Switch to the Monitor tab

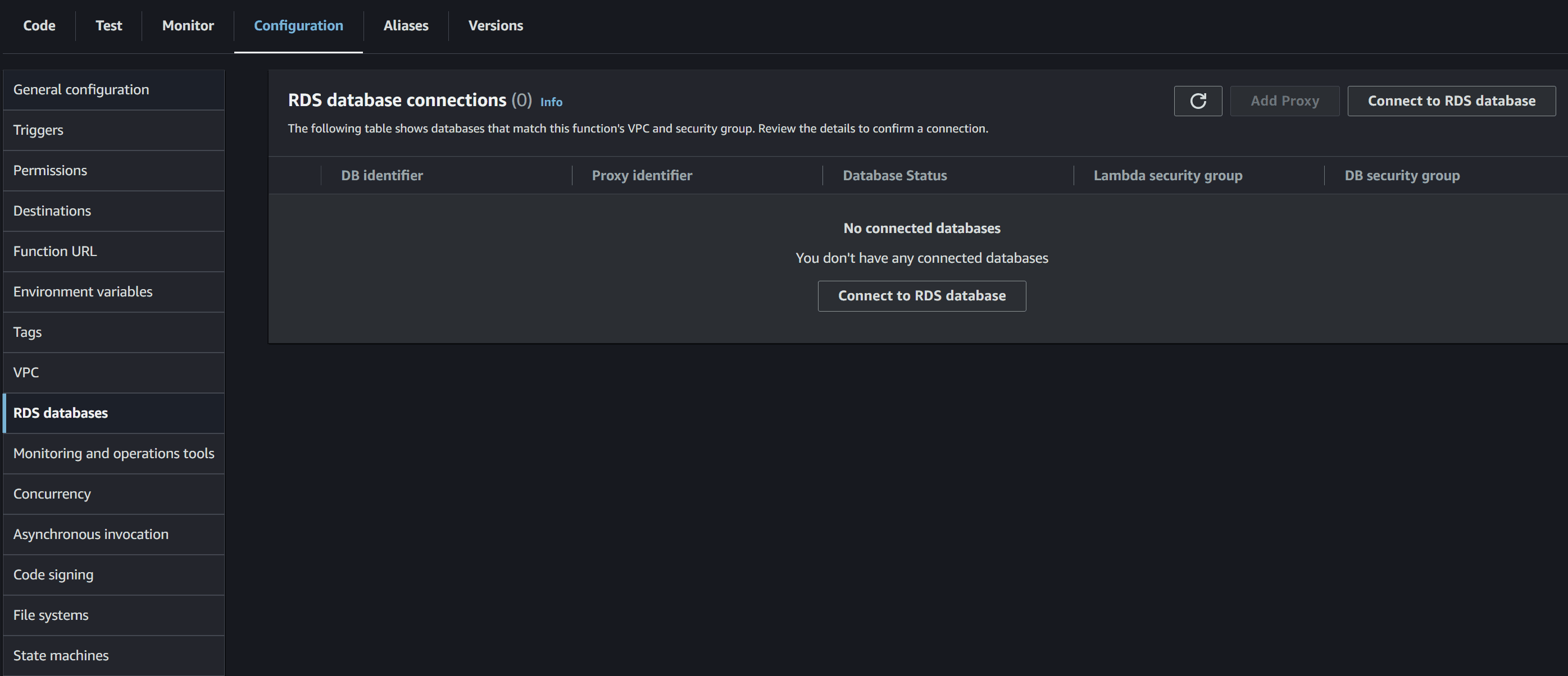pos(186,25)
